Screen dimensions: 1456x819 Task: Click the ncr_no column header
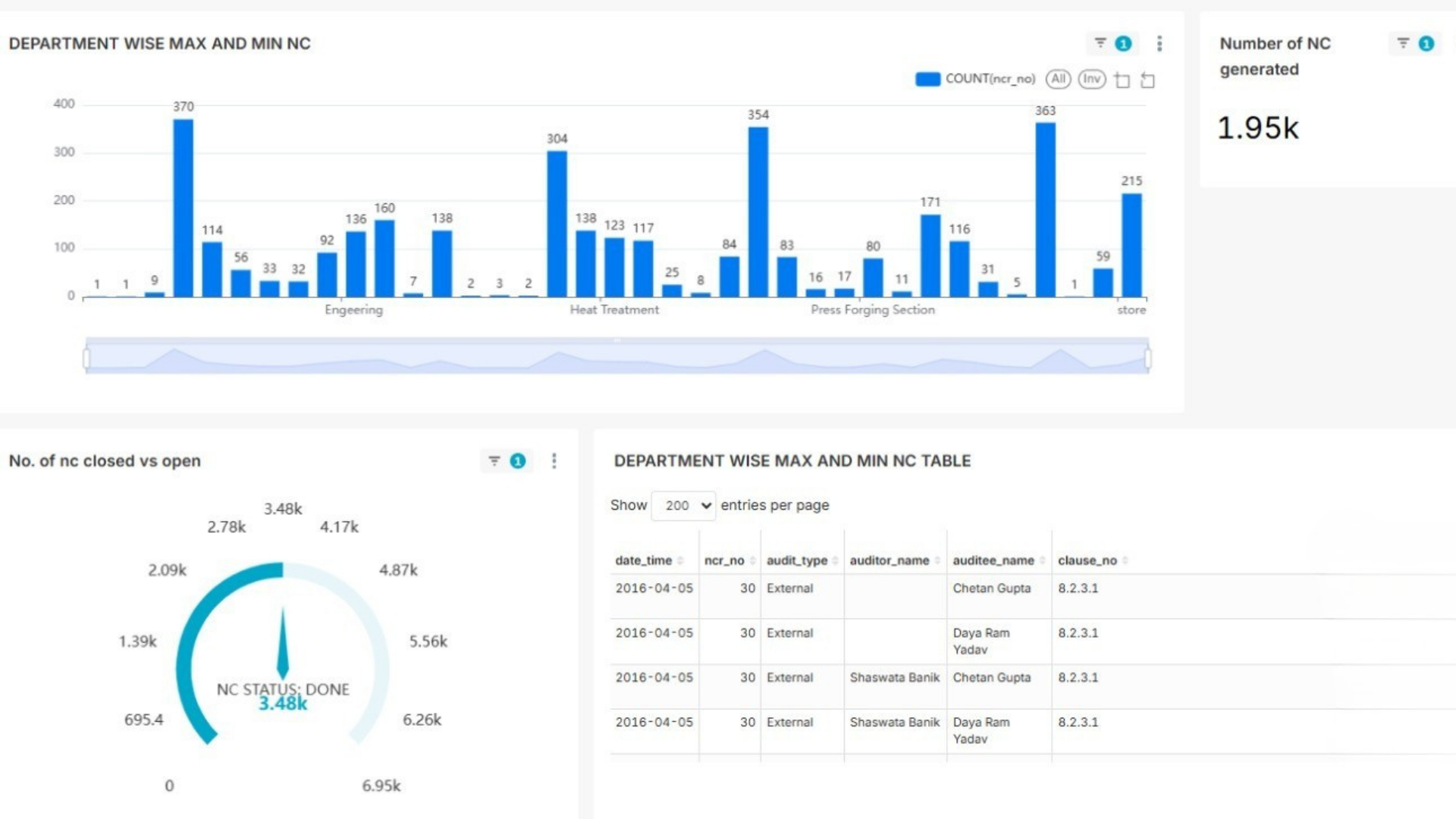pos(723,560)
